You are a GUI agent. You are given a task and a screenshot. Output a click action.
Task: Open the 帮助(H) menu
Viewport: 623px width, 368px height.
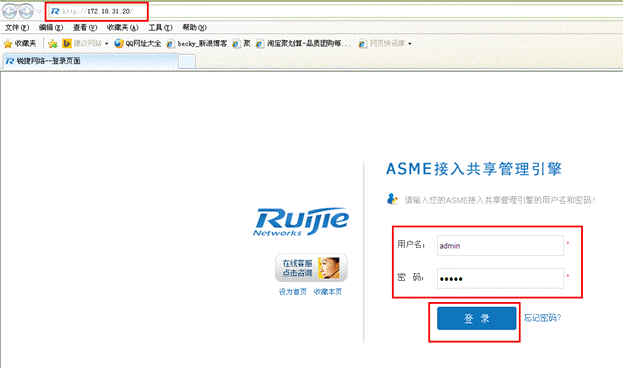[x=194, y=27]
